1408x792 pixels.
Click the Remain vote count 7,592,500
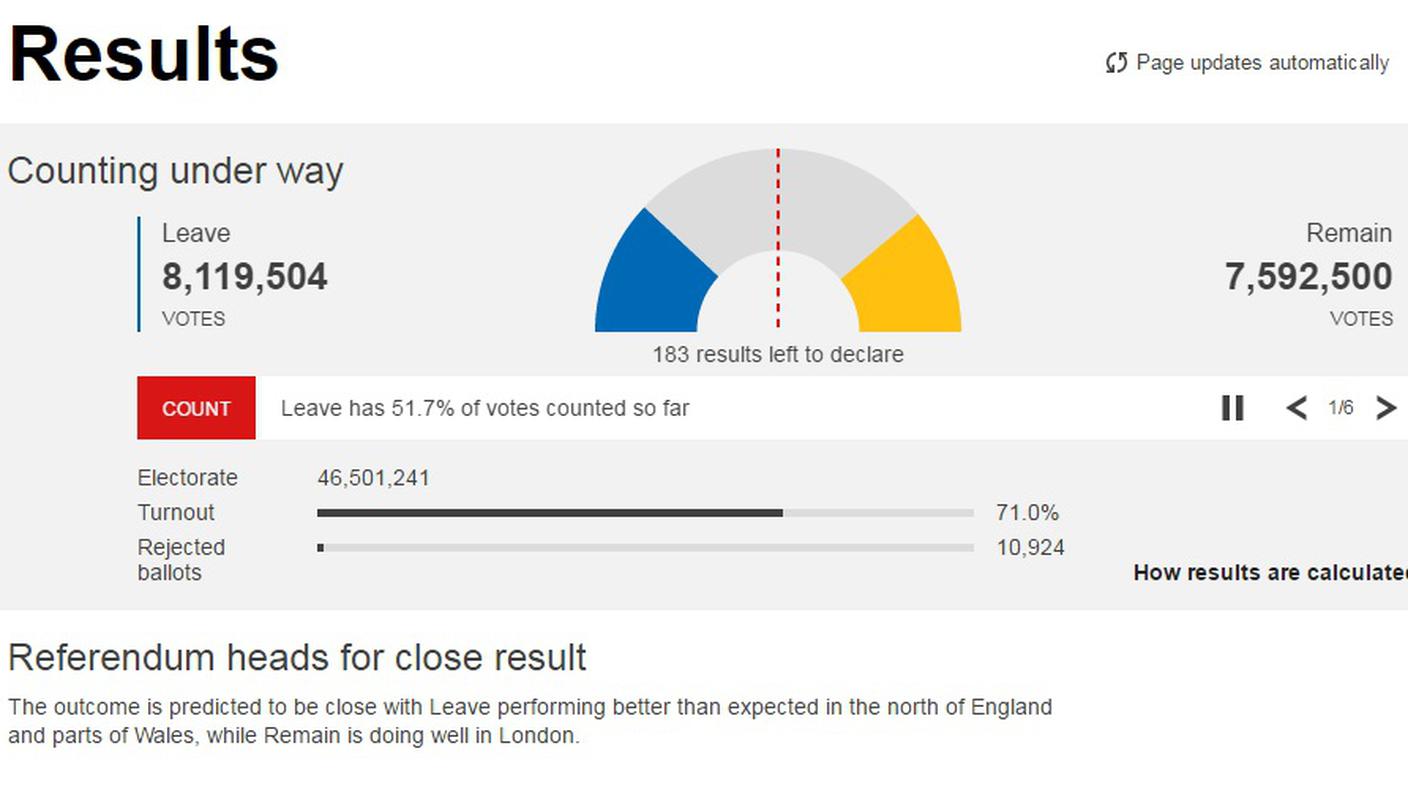click(x=1308, y=277)
